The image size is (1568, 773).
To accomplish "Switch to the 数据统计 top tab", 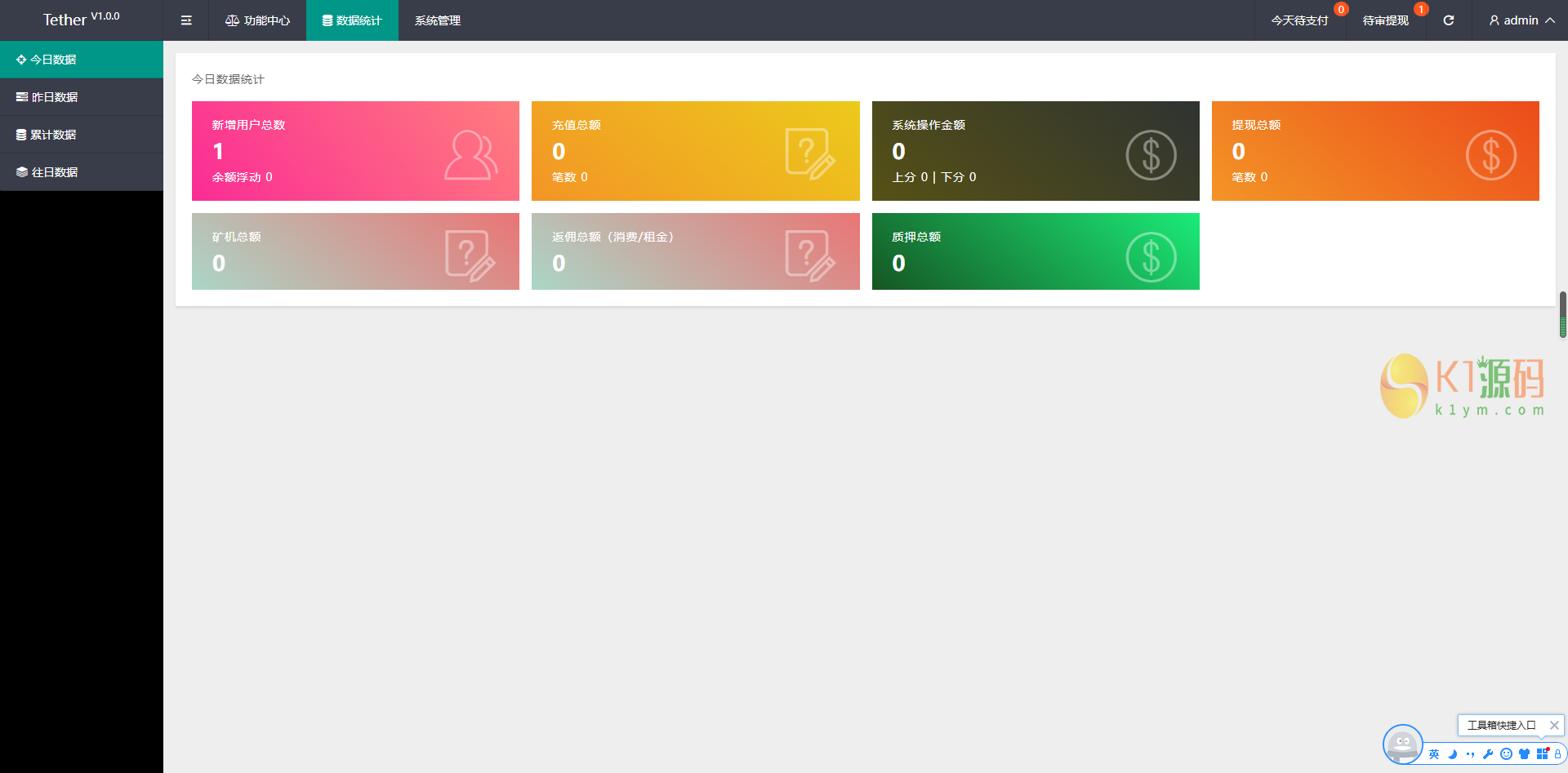I will pos(352,20).
